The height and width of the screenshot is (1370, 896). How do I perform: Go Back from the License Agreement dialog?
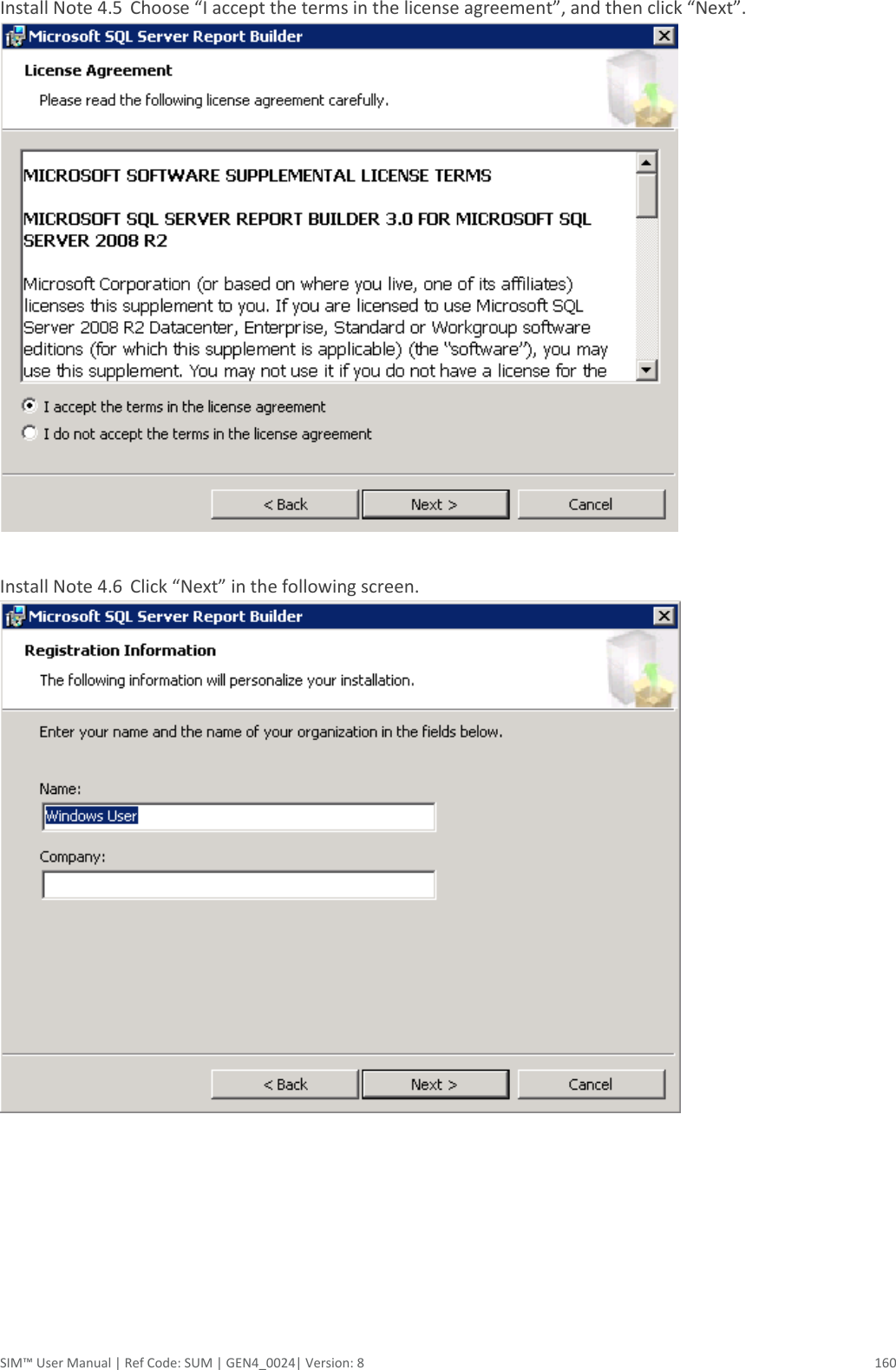(284, 504)
